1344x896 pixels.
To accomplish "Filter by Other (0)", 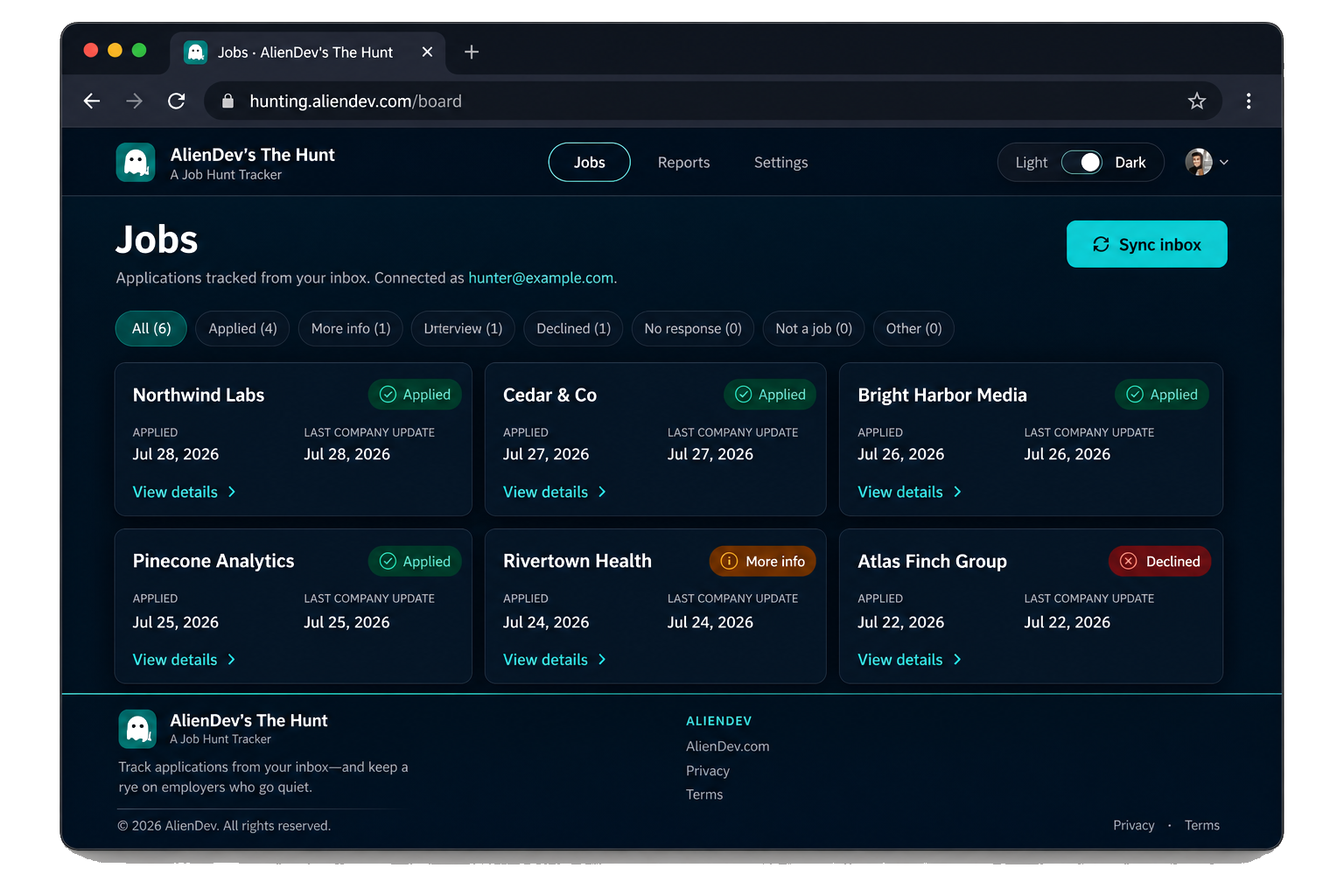I will click(x=913, y=329).
